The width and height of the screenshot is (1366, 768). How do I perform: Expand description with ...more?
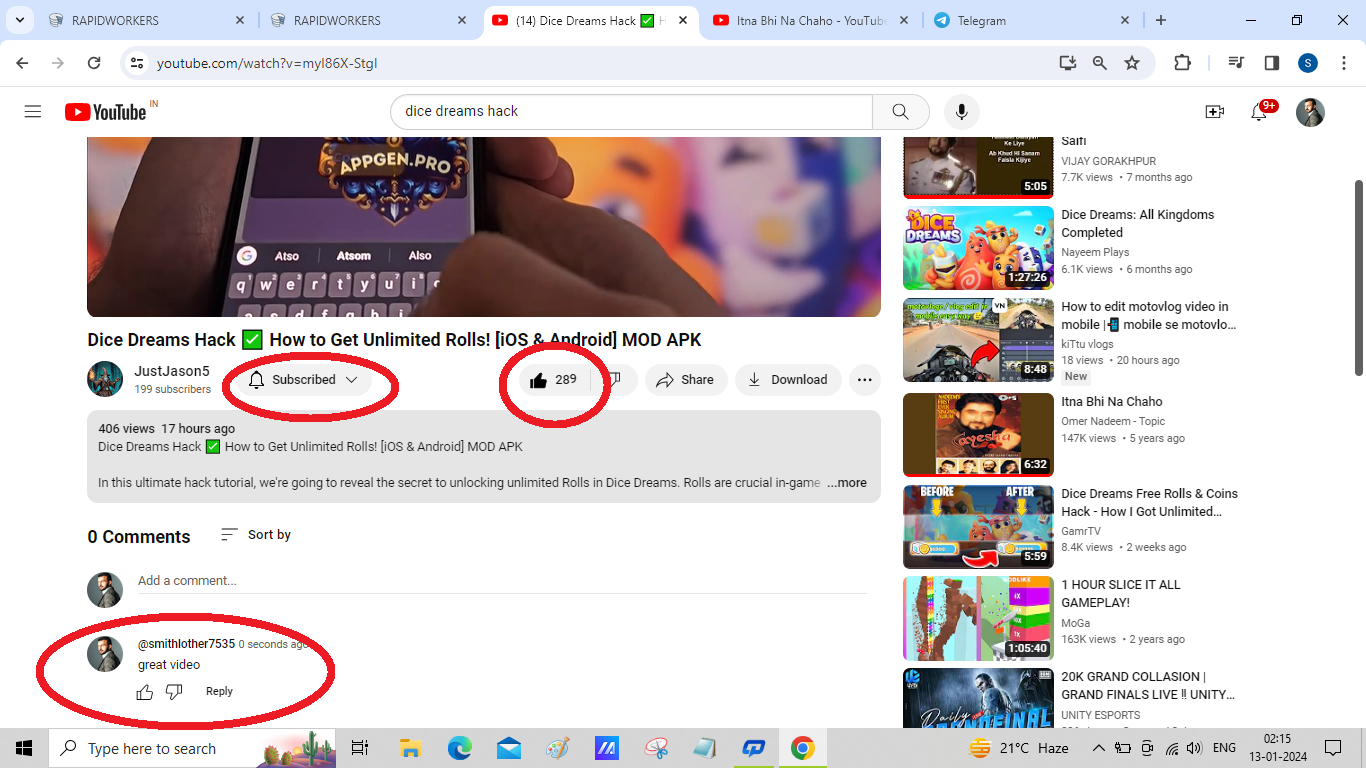tap(847, 483)
